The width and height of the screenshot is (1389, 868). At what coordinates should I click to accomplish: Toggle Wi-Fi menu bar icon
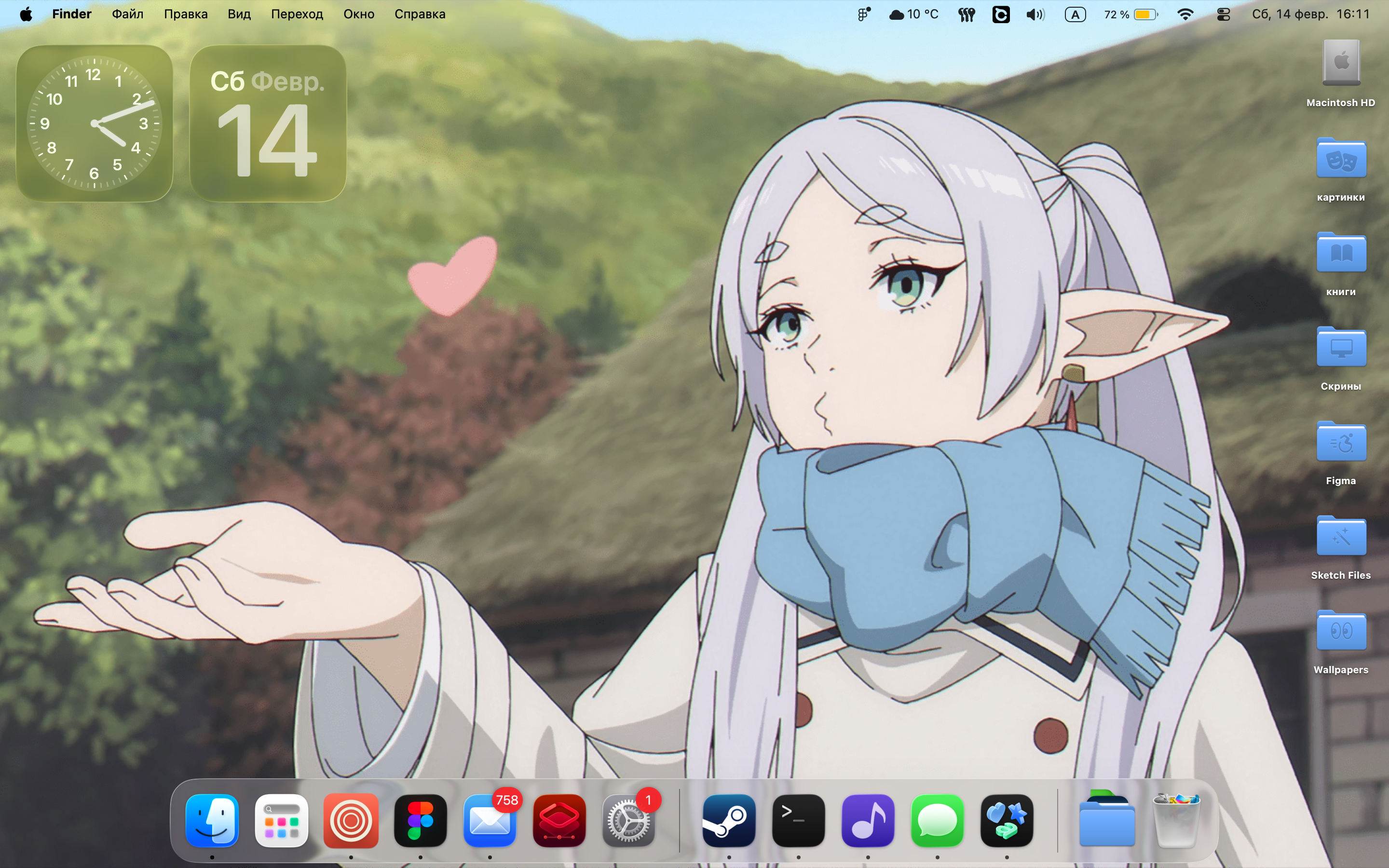(x=1185, y=14)
